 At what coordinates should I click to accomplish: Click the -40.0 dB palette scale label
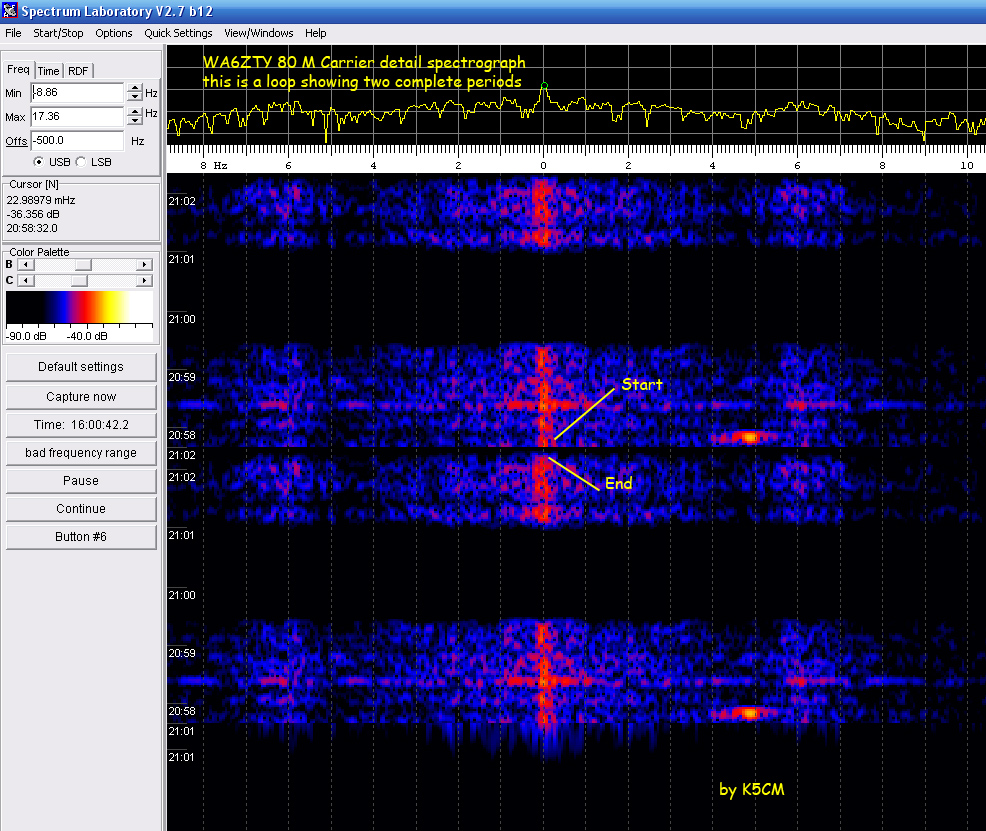coord(87,336)
